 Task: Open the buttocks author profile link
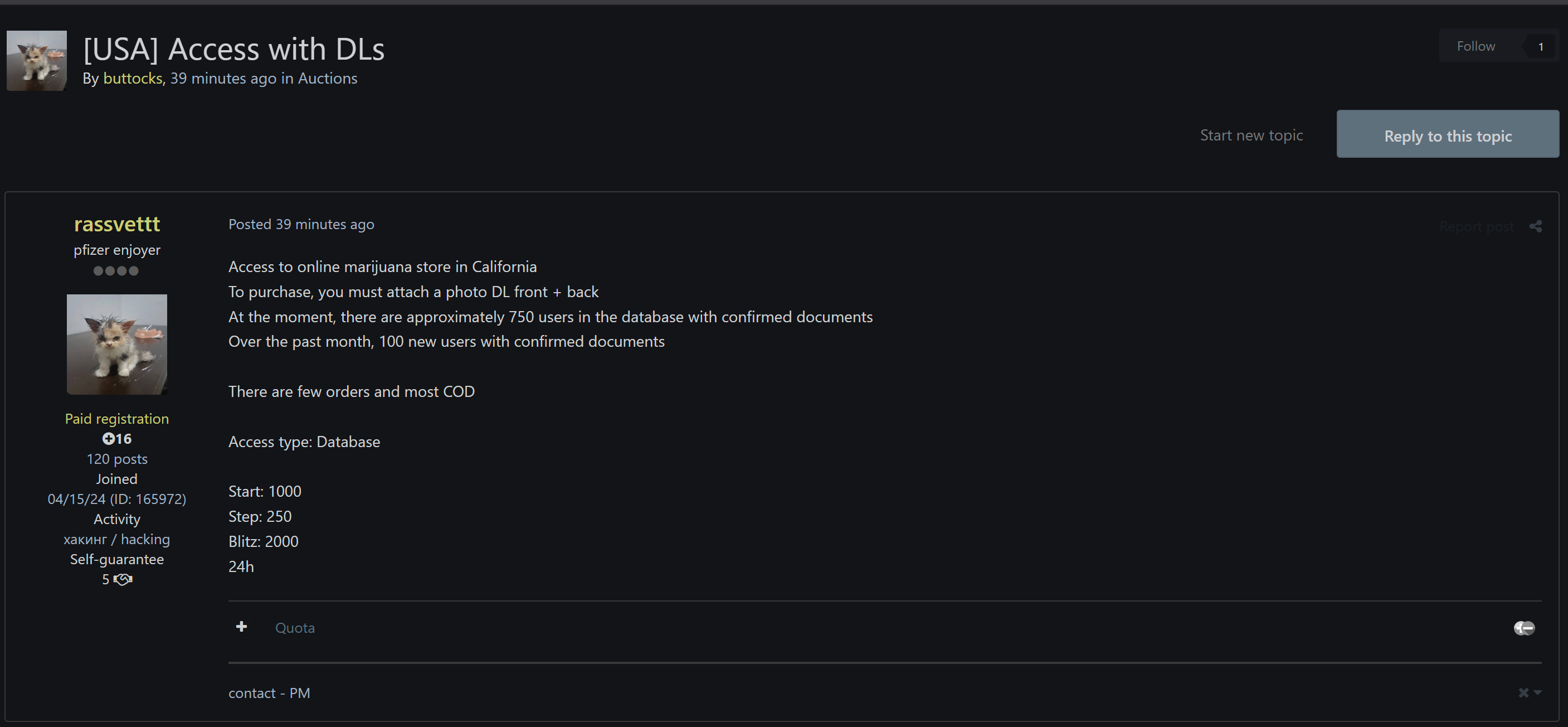coord(133,79)
